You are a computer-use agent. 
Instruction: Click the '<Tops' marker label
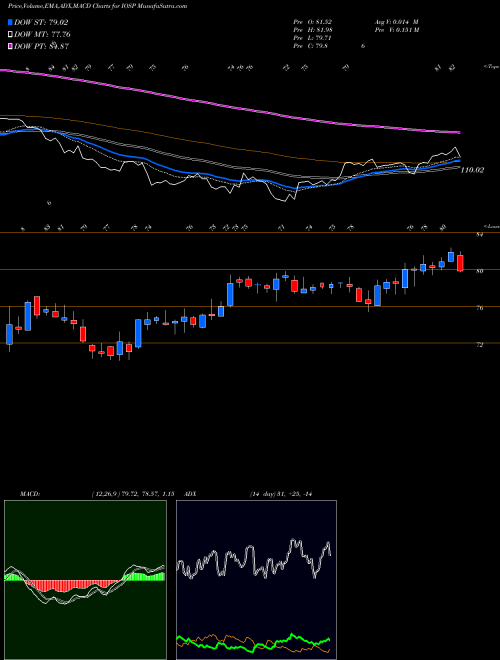491,67
